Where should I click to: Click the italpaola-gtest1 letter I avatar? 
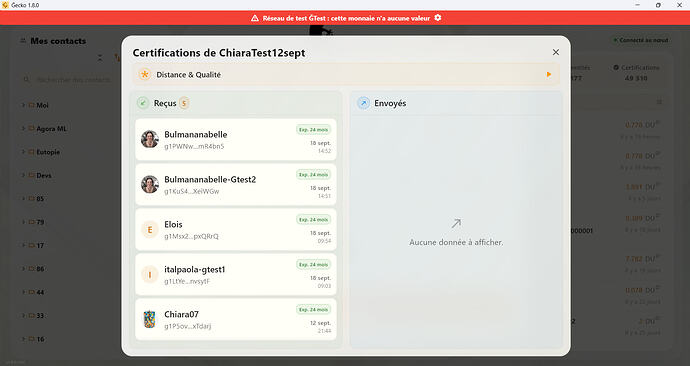[x=150, y=274]
